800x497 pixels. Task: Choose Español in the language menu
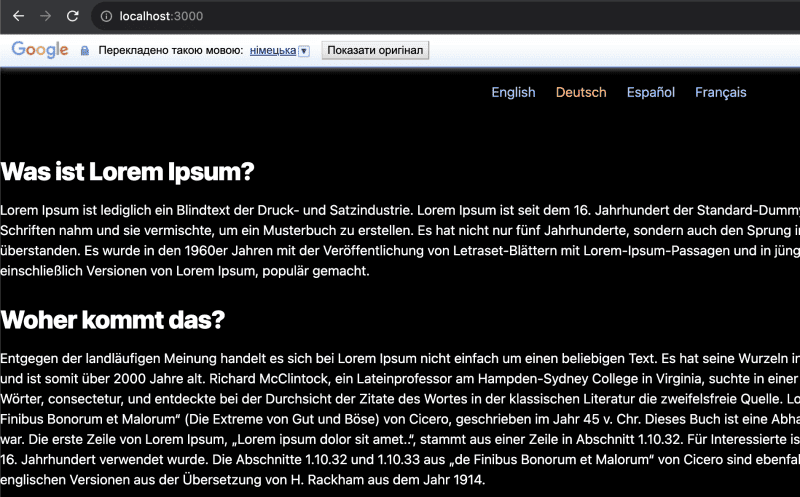coord(650,92)
